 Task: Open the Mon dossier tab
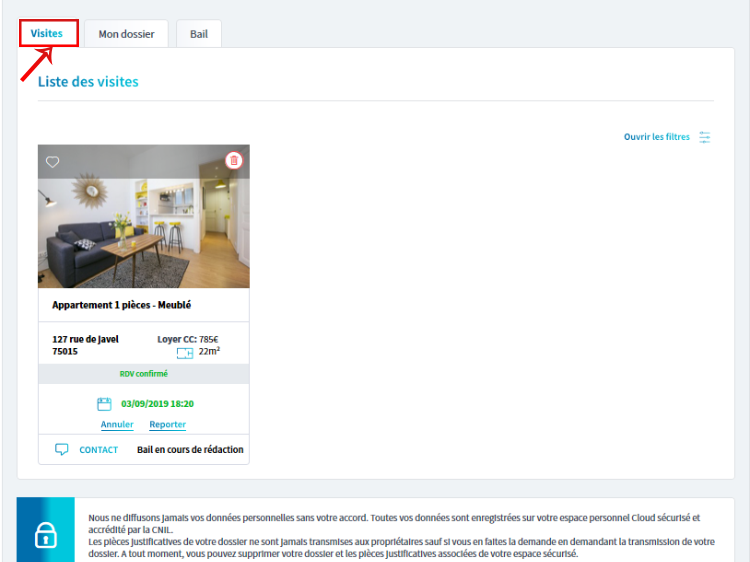(126, 34)
